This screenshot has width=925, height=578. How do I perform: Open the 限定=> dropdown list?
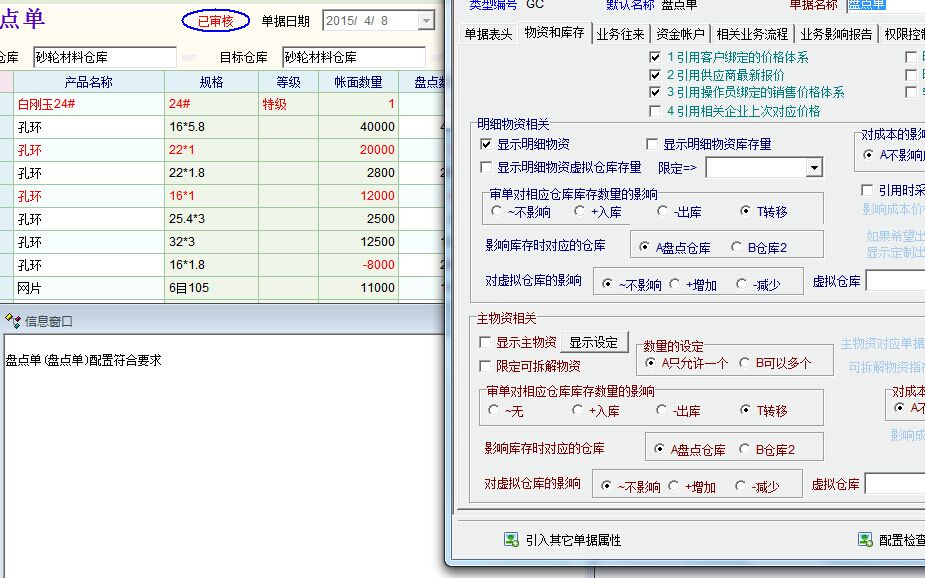(814, 168)
